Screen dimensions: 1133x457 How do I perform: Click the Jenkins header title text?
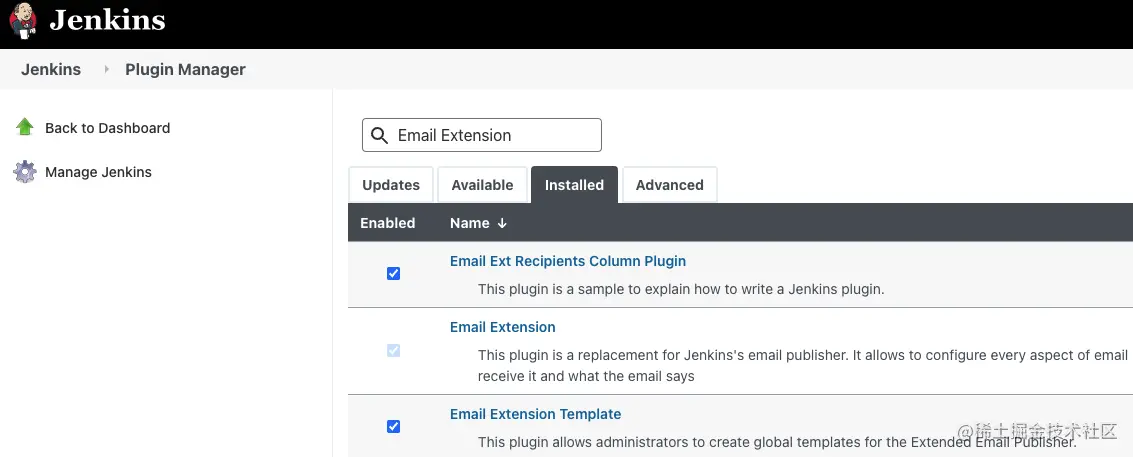click(x=107, y=20)
